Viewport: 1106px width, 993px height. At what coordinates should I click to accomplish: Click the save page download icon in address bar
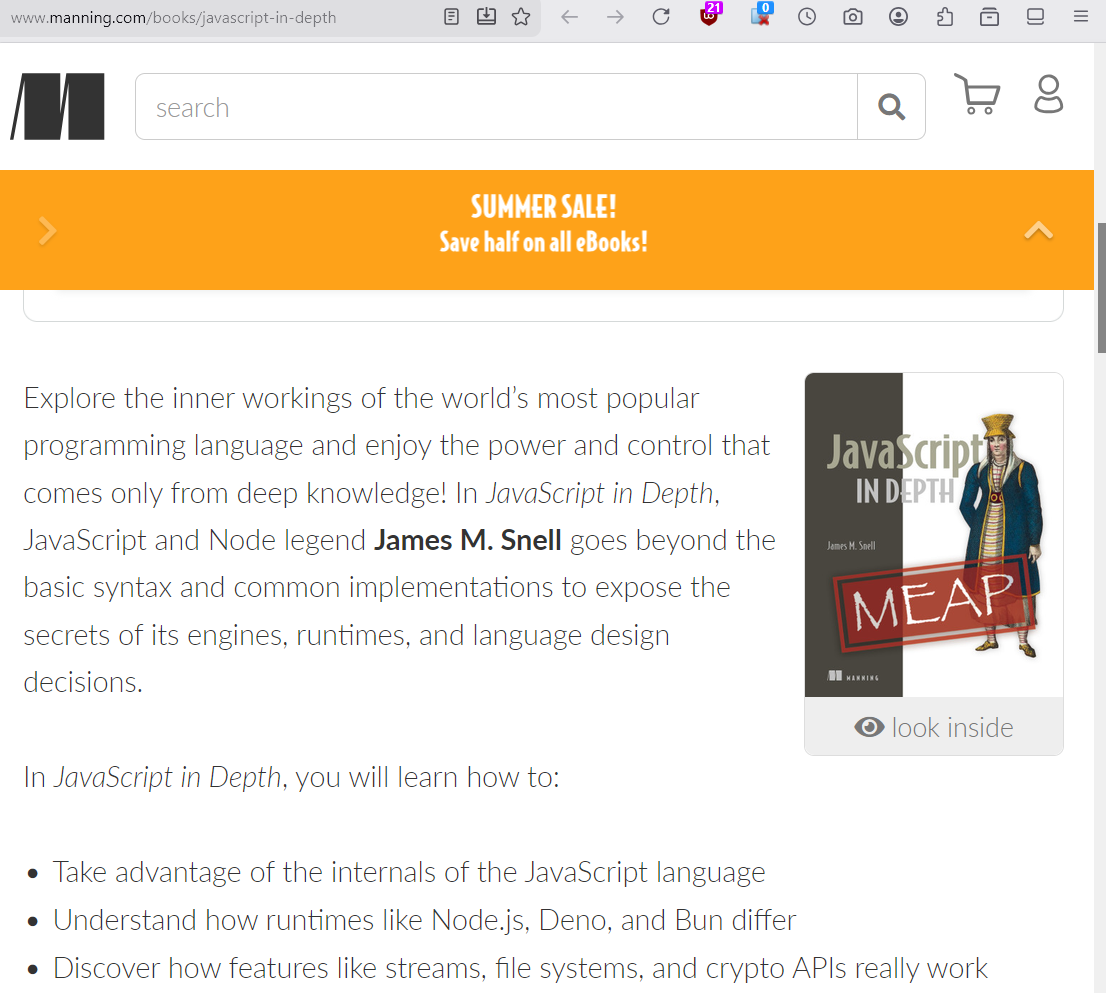[x=487, y=16]
